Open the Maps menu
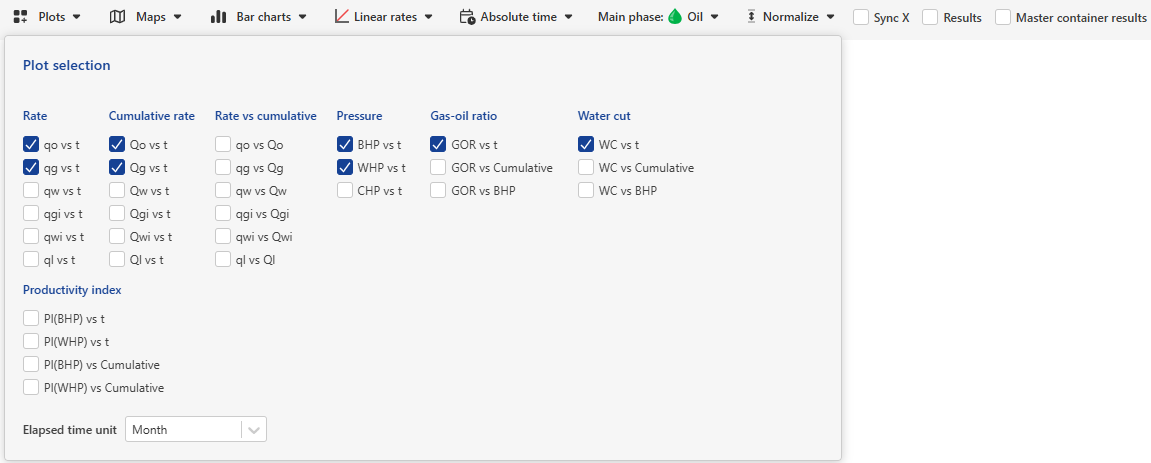Image resolution: width=1151 pixels, height=463 pixels. tap(177, 17)
